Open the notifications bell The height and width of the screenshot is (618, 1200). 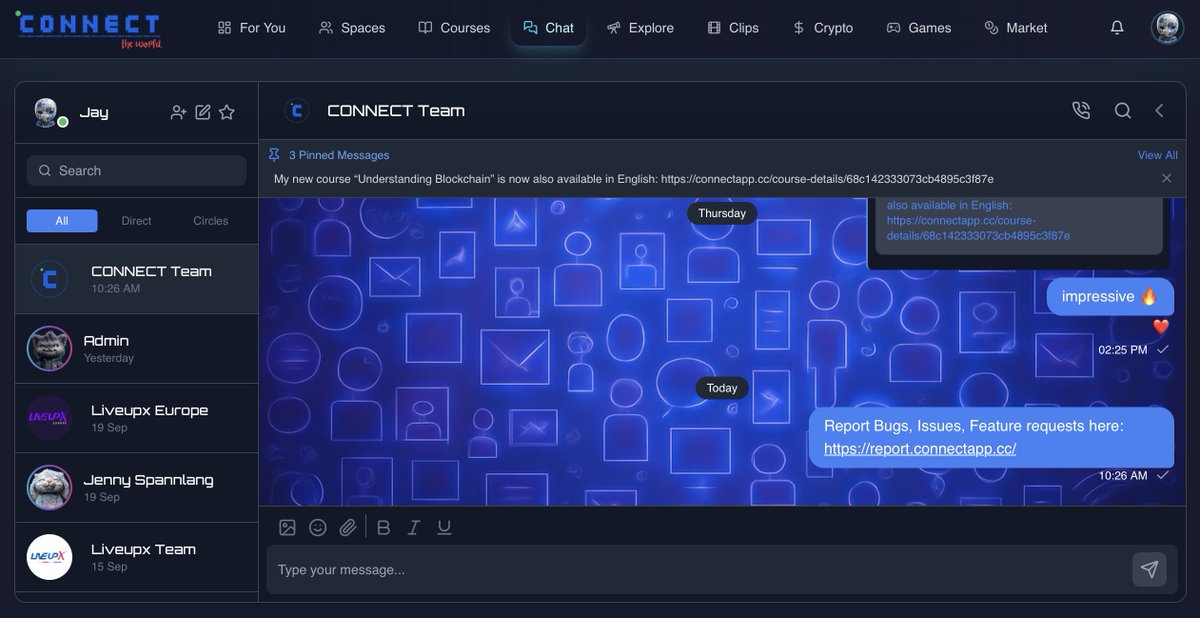1117,28
